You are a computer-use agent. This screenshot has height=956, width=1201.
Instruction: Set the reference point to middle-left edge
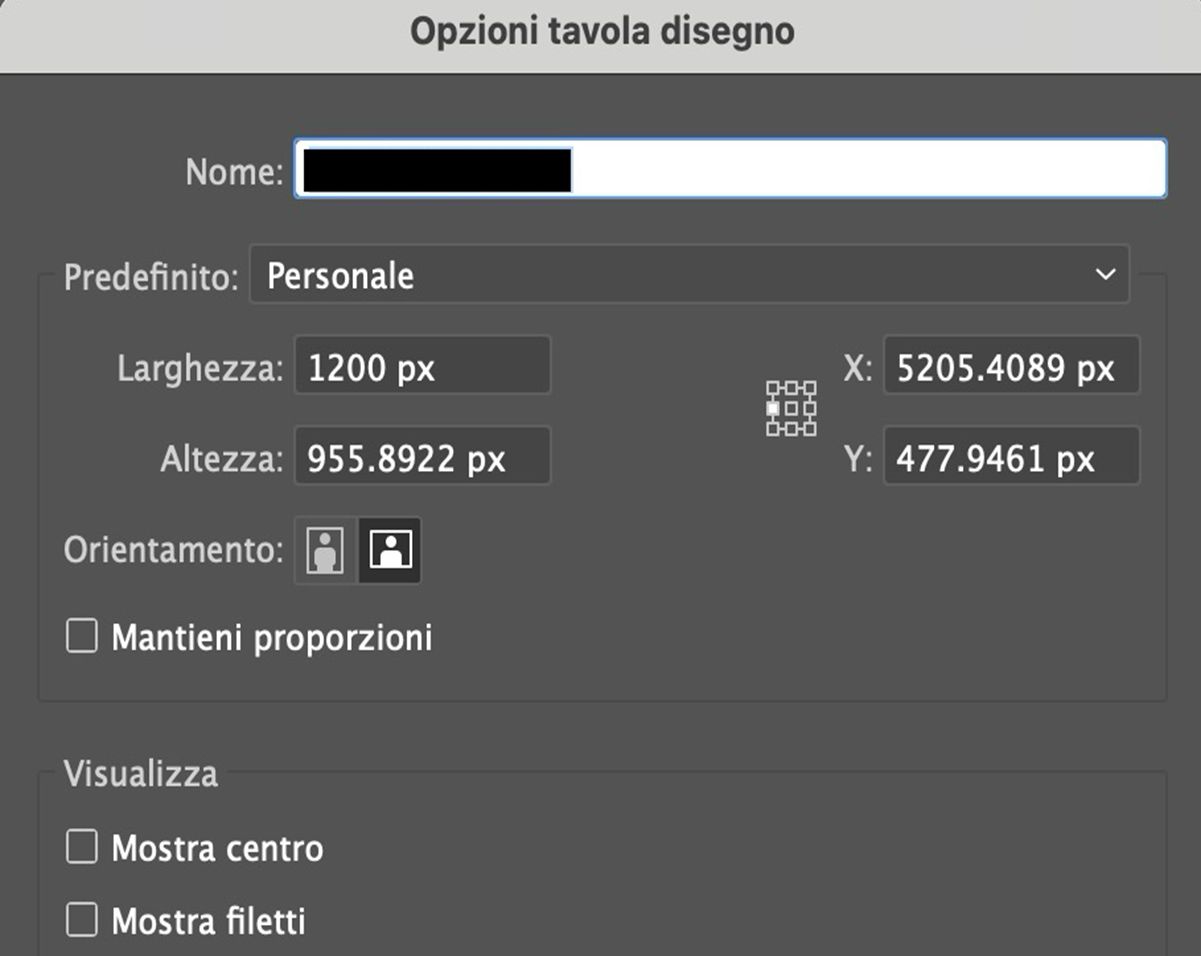(773, 408)
